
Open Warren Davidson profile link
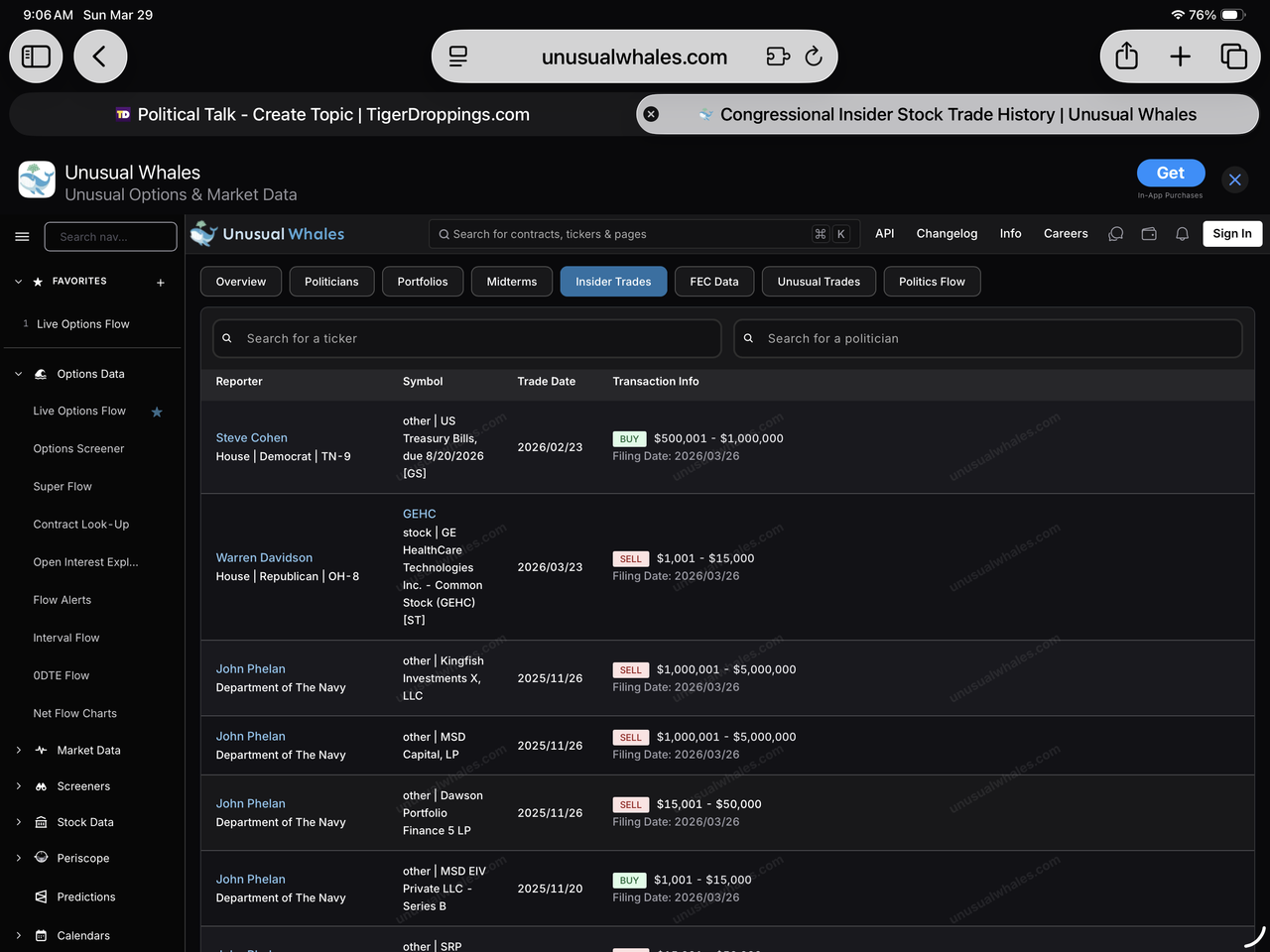tap(264, 557)
